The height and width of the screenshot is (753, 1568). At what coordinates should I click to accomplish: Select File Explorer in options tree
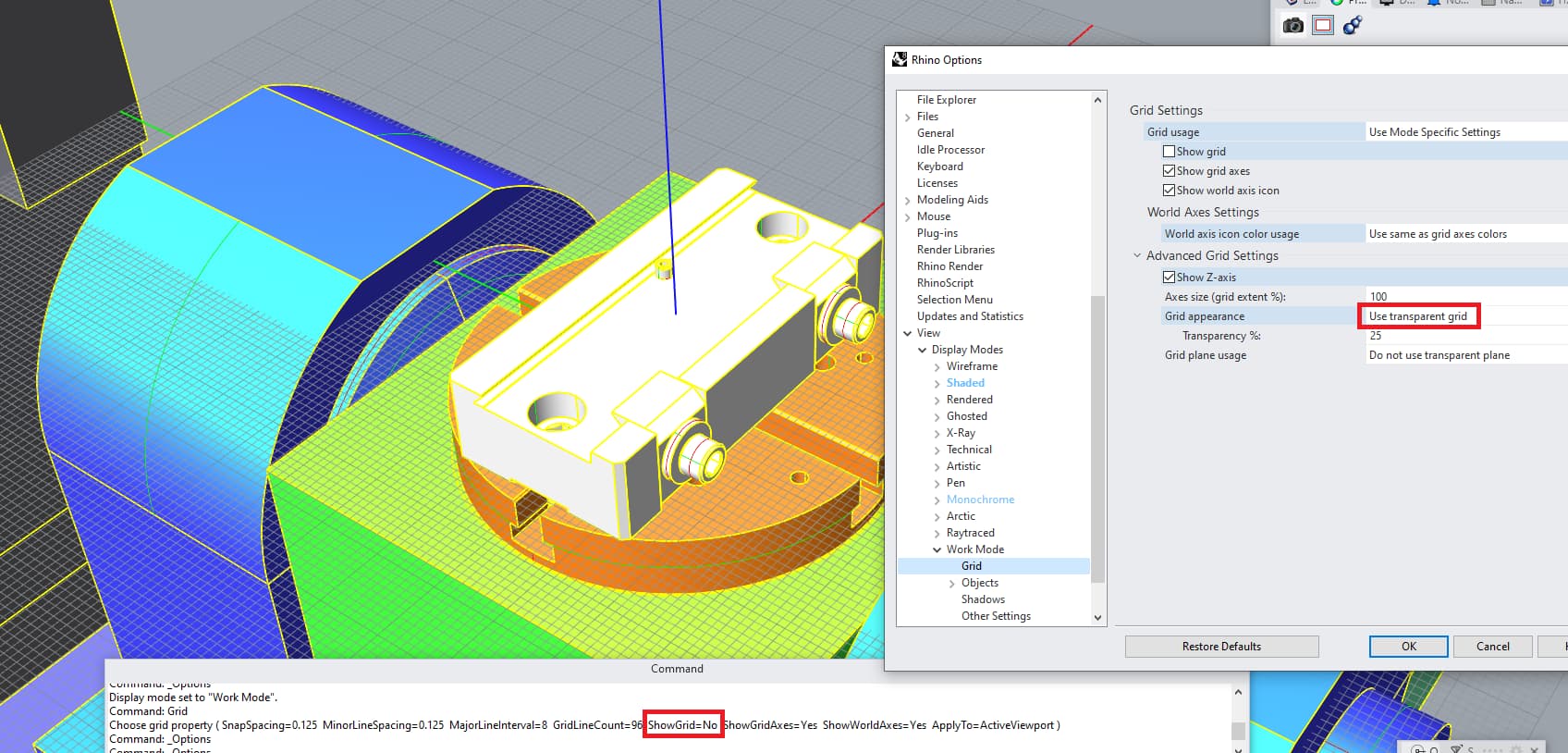tap(946, 100)
